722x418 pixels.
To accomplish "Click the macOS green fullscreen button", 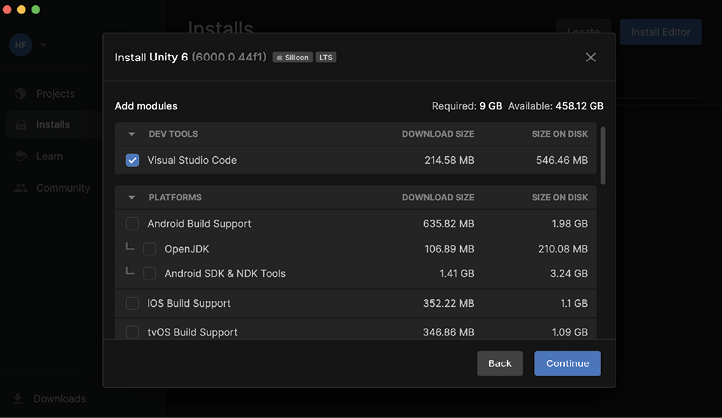I will (x=35, y=9).
